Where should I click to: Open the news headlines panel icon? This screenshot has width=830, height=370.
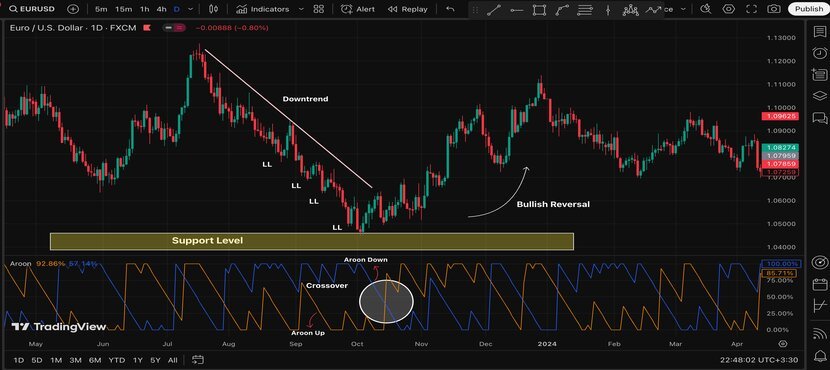click(x=819, y=75)
